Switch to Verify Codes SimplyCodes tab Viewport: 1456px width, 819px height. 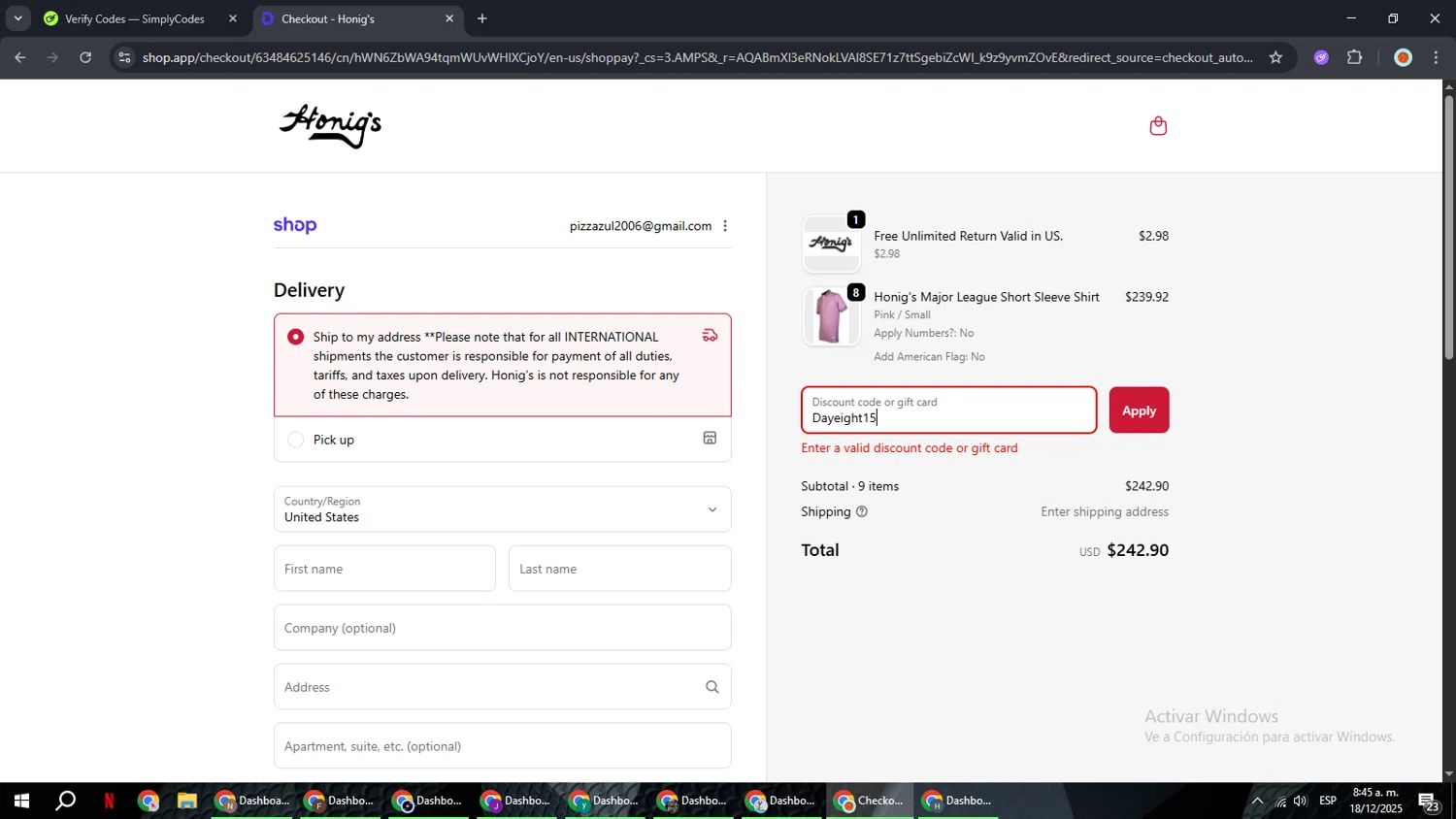tap(134, 18)
